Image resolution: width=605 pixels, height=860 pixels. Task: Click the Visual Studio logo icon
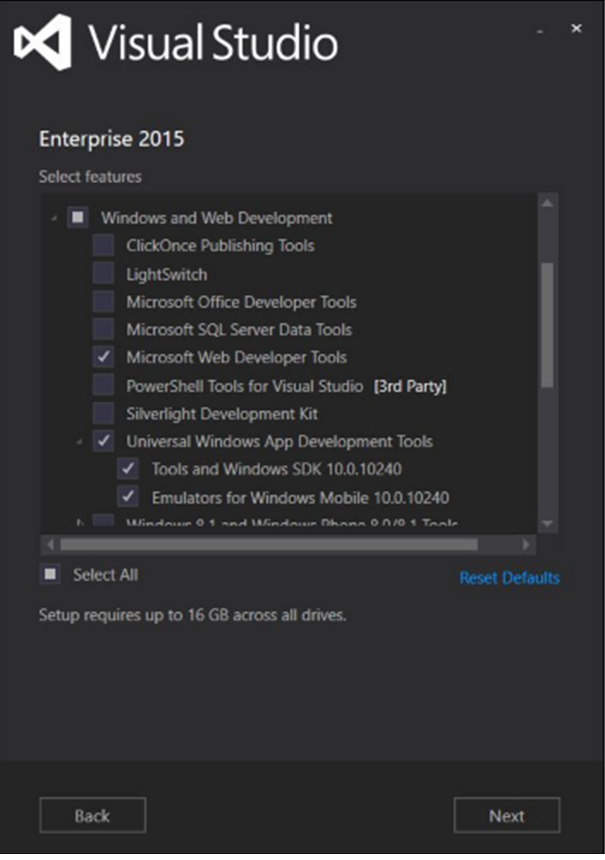click(43, 42)
